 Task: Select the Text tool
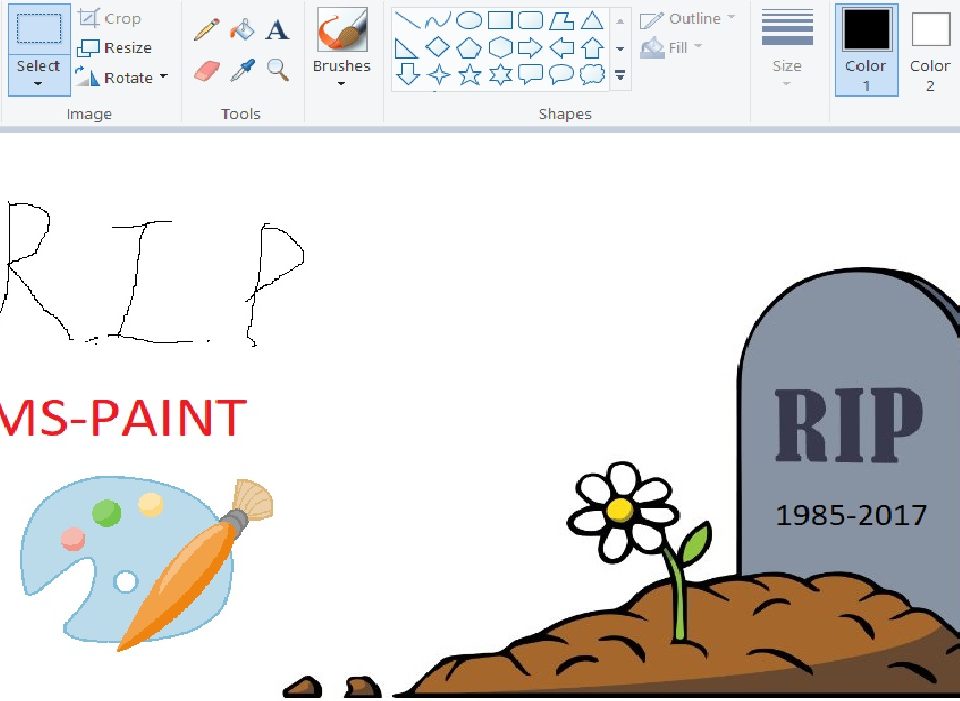click(277, 29)
